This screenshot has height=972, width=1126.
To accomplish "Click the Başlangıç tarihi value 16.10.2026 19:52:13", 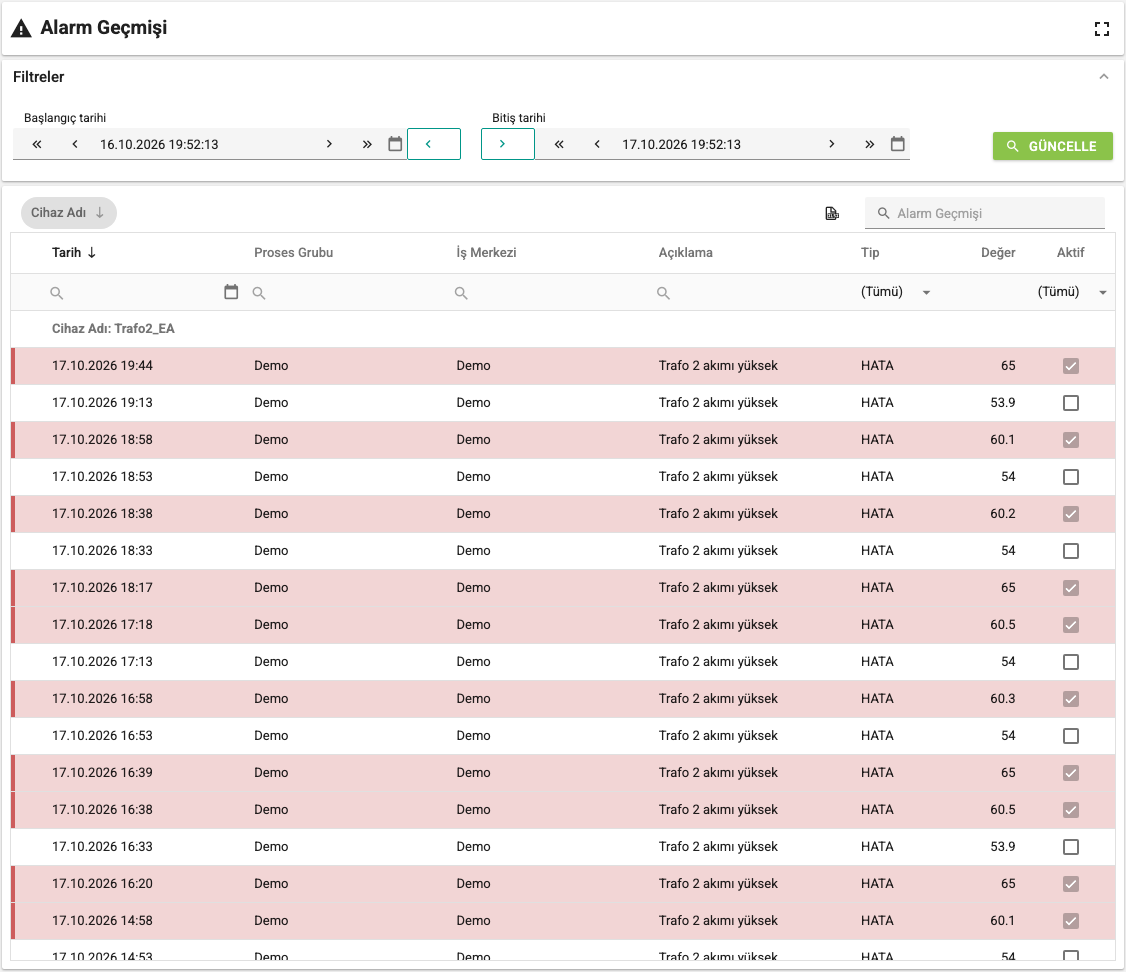I will (x=159, y=144).
